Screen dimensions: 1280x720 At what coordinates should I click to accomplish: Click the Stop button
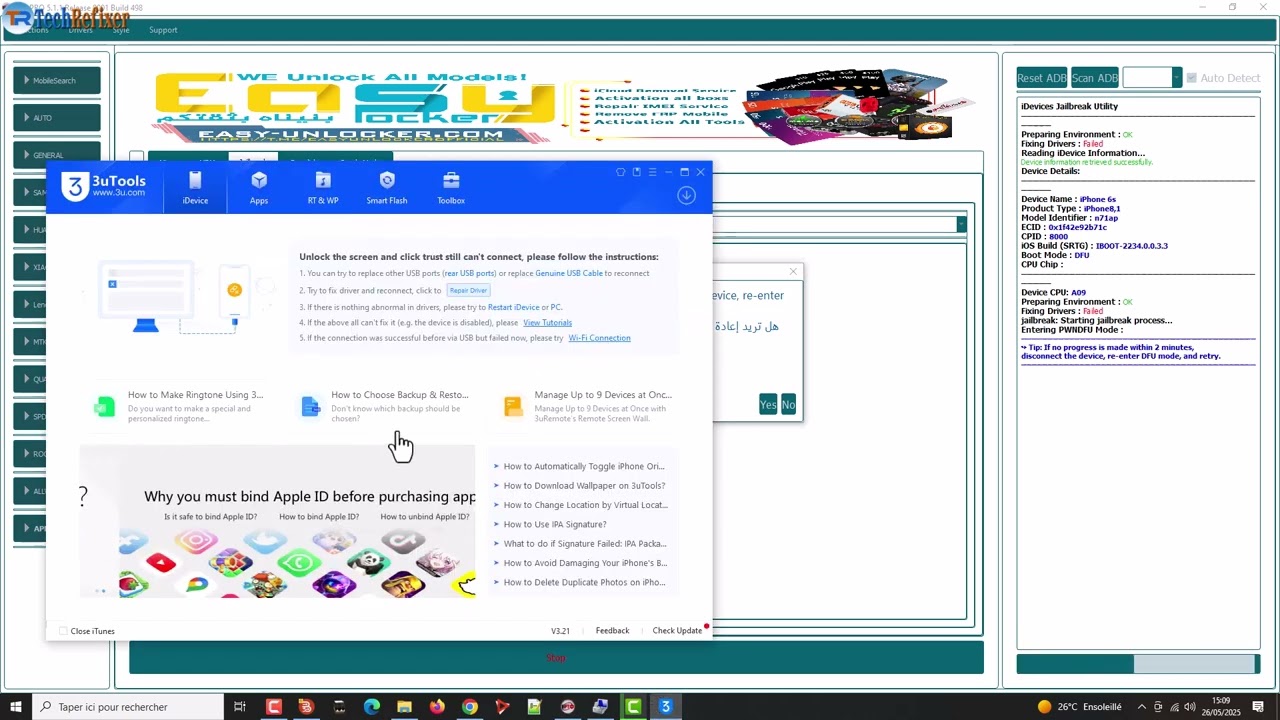coord(556,657)
